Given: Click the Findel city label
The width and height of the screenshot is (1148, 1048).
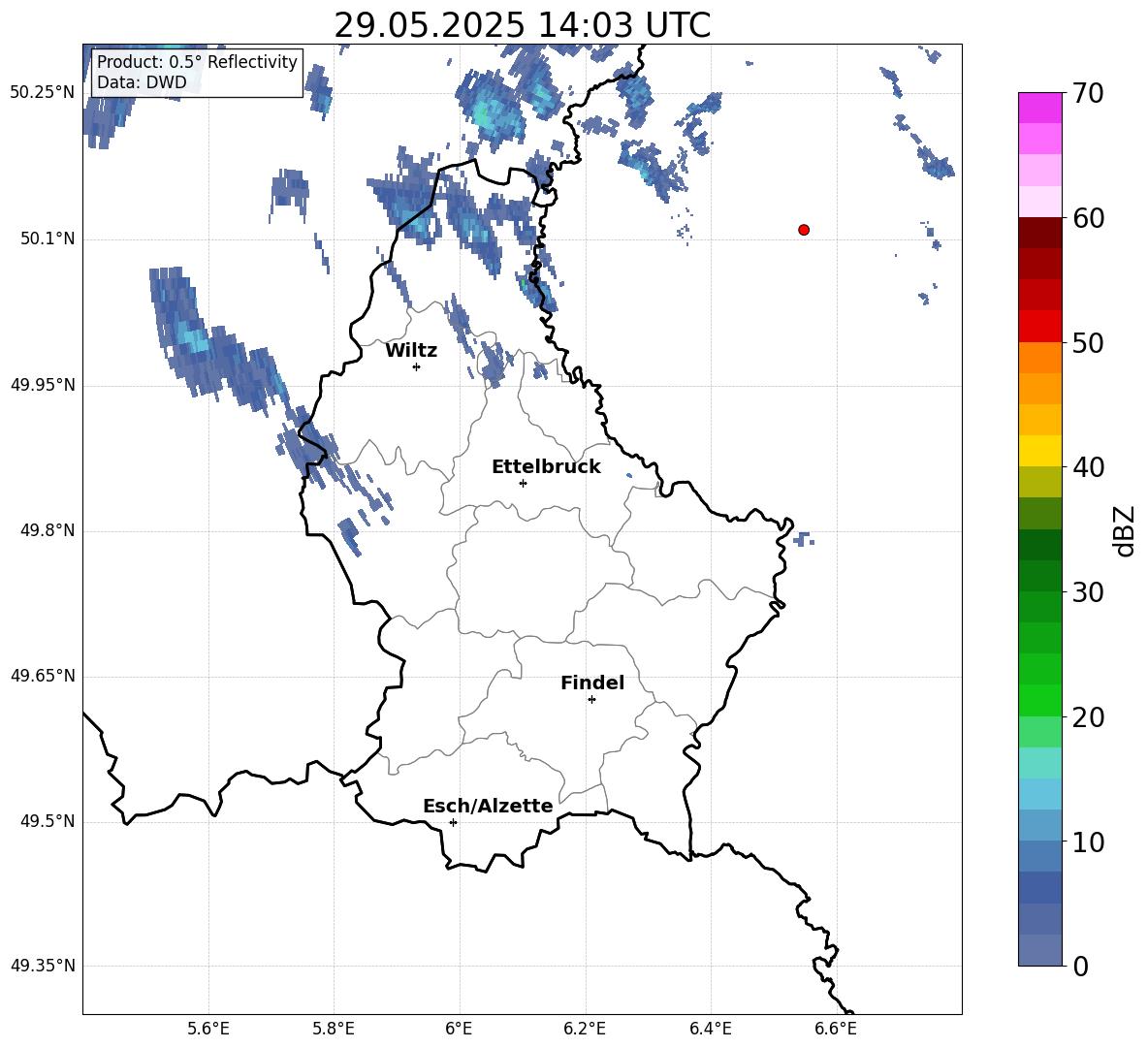Looking at the screenshot, I should [592, 683].
